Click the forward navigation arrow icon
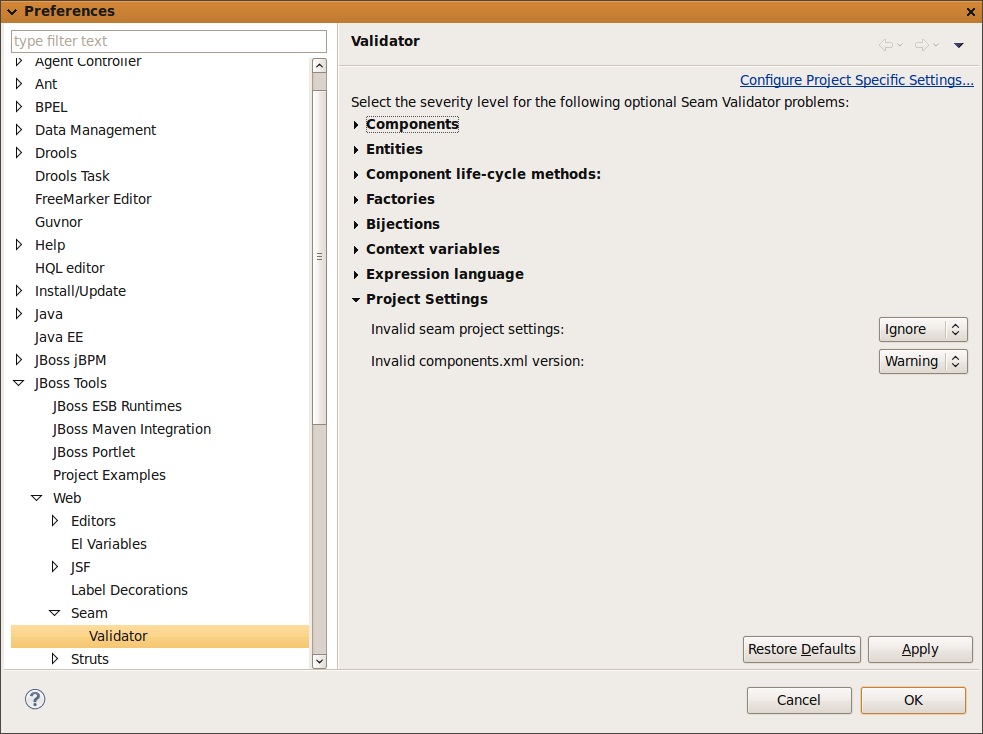The height and width of the screenshot is (734, 983). point(921,45)
